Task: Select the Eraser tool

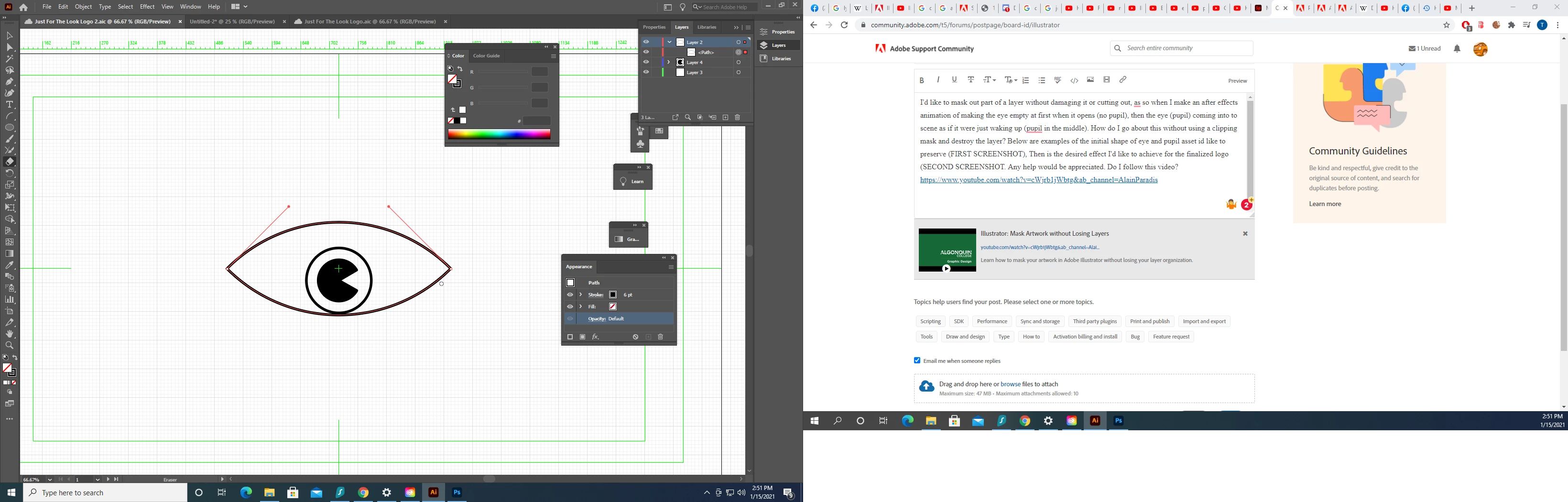Action: point(9,162)
